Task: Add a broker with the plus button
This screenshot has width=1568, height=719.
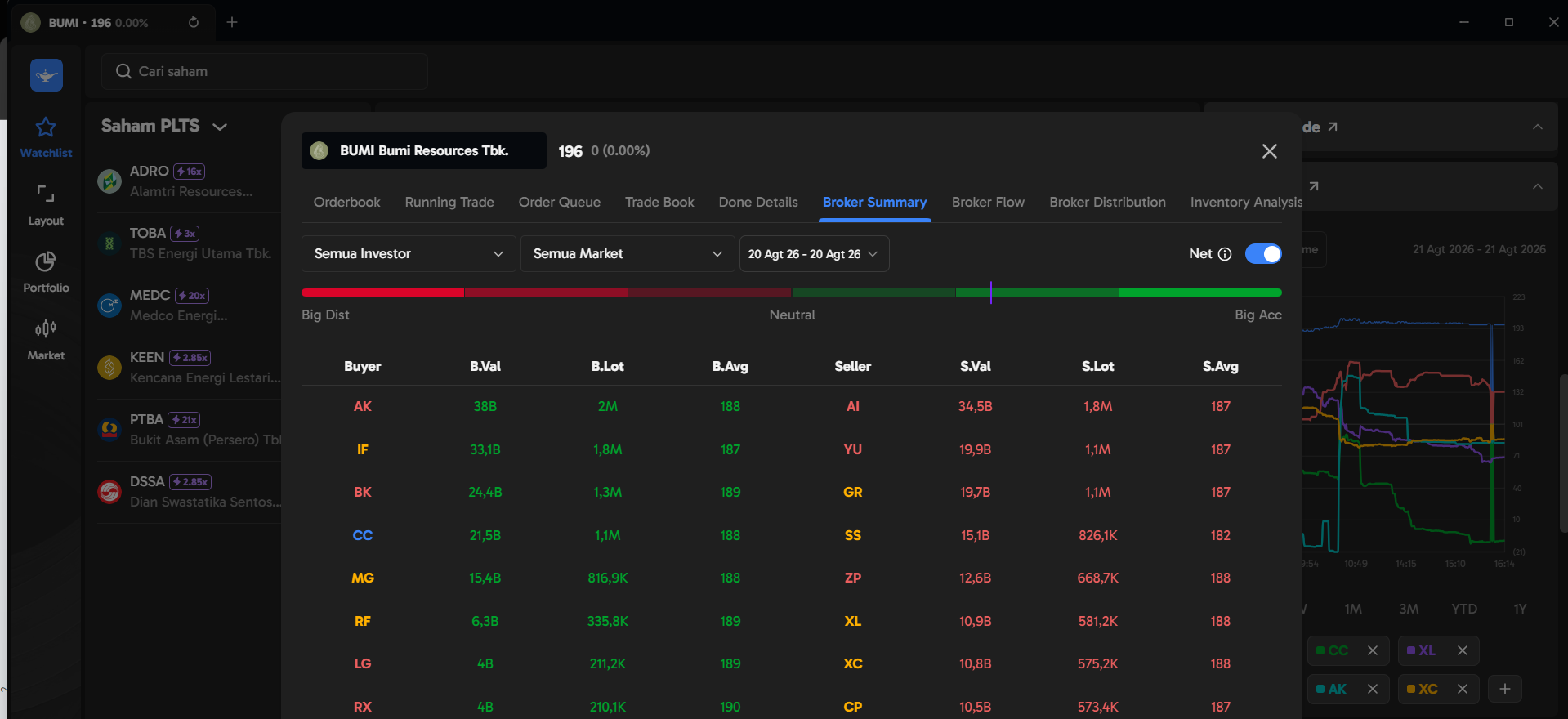Action: [1505, 689]
